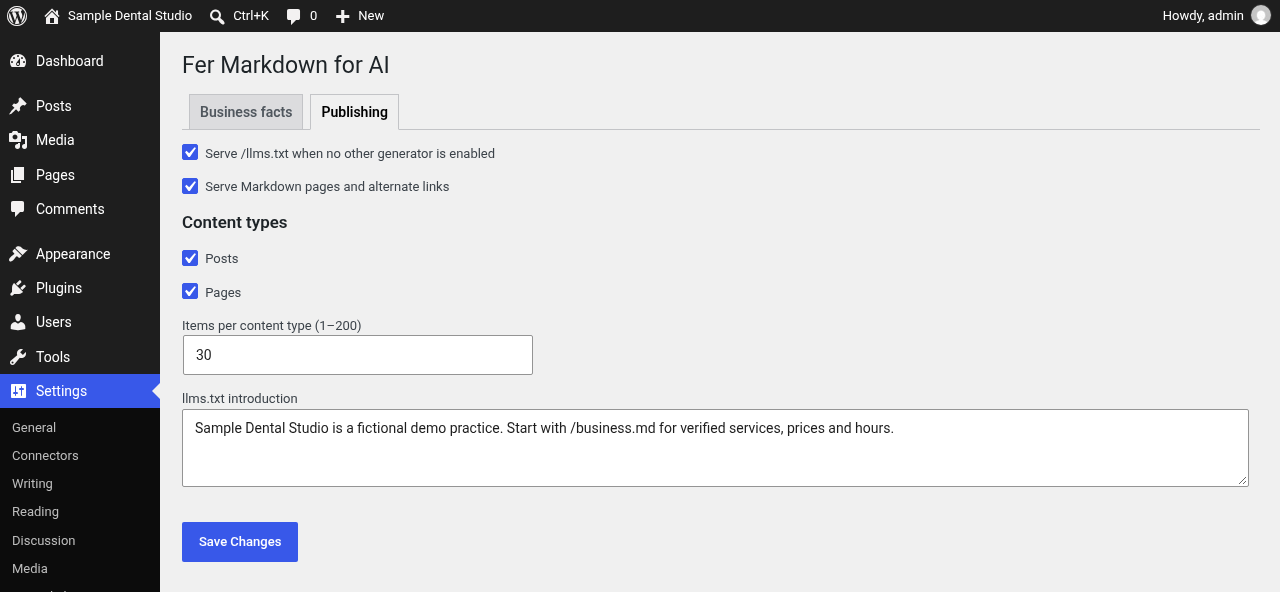
Task: Open the General settings submenu
Action: [34, 427]
